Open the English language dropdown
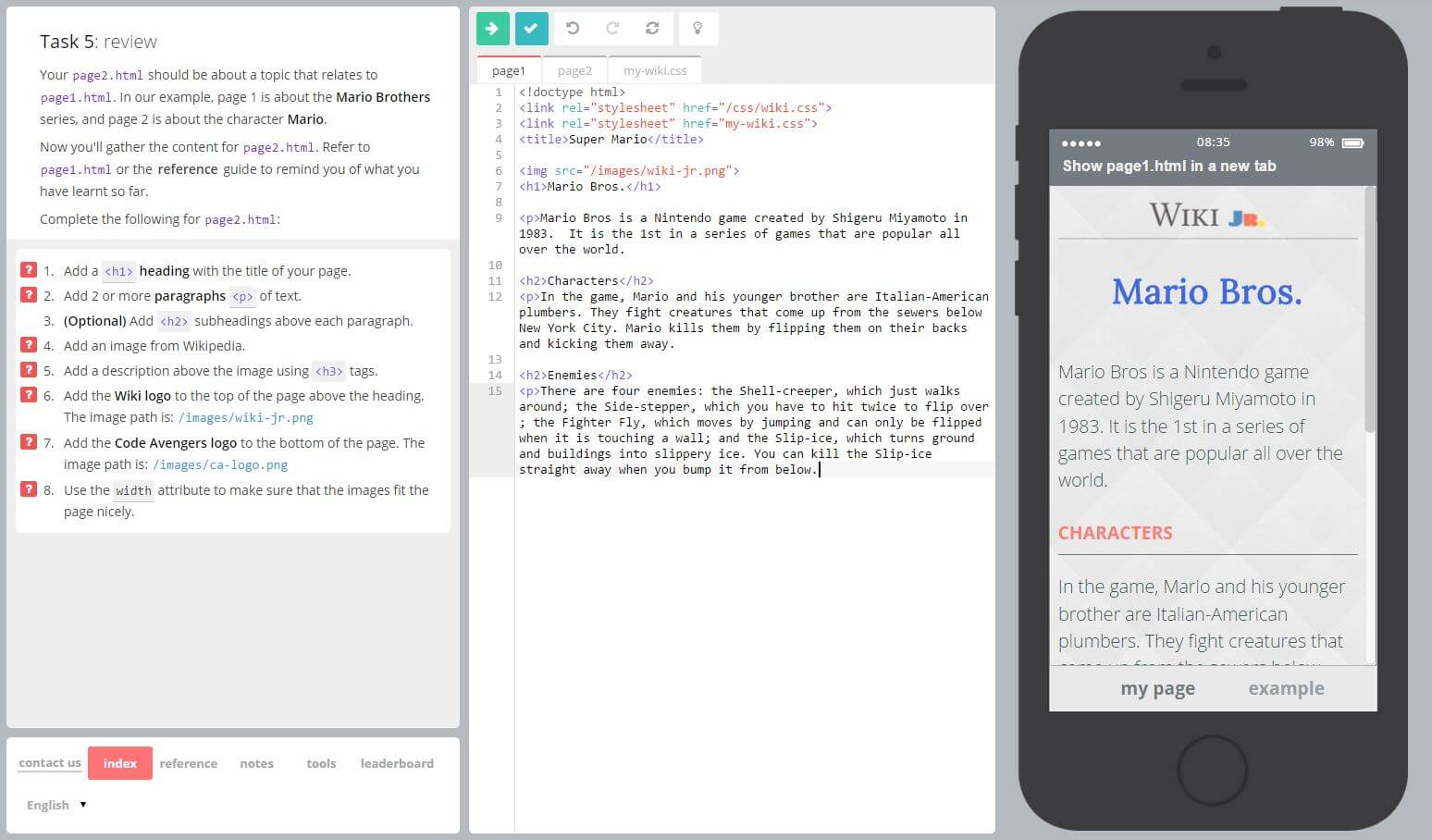 (x=56, y=805)
